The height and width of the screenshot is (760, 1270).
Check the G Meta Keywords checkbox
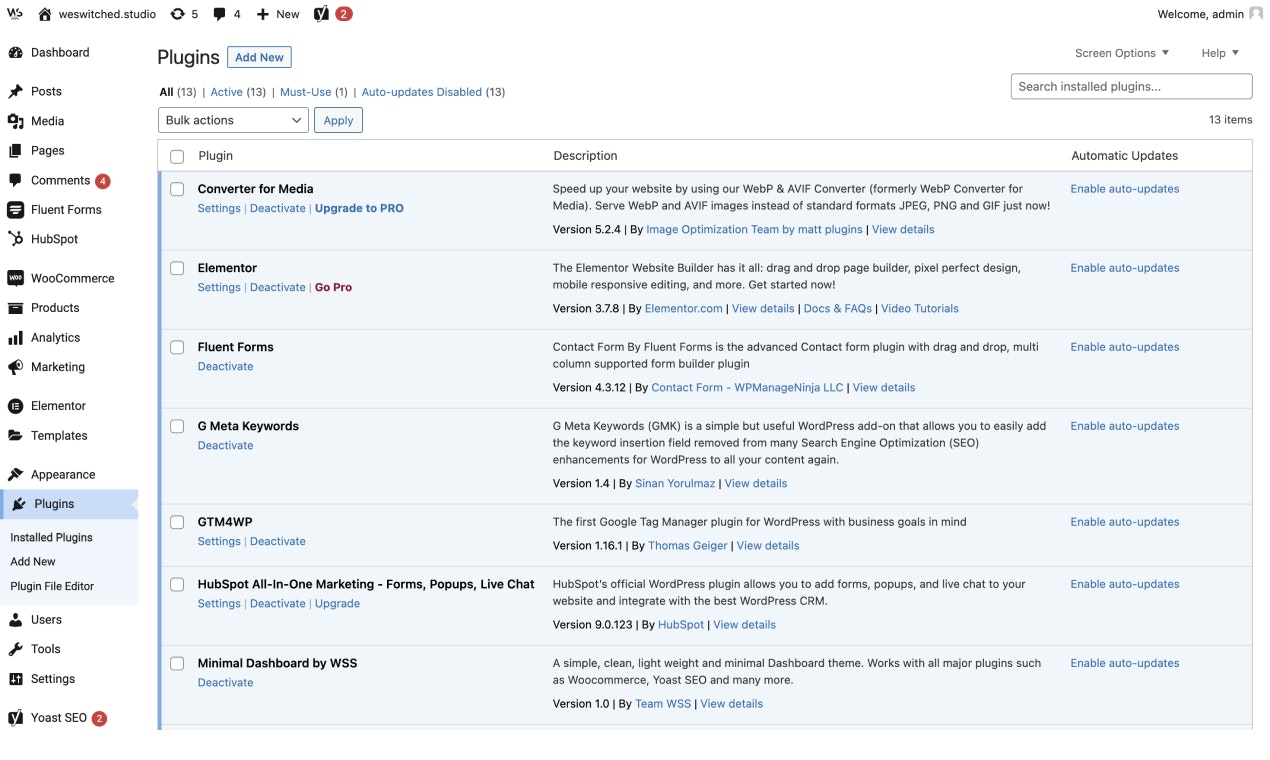177,426
